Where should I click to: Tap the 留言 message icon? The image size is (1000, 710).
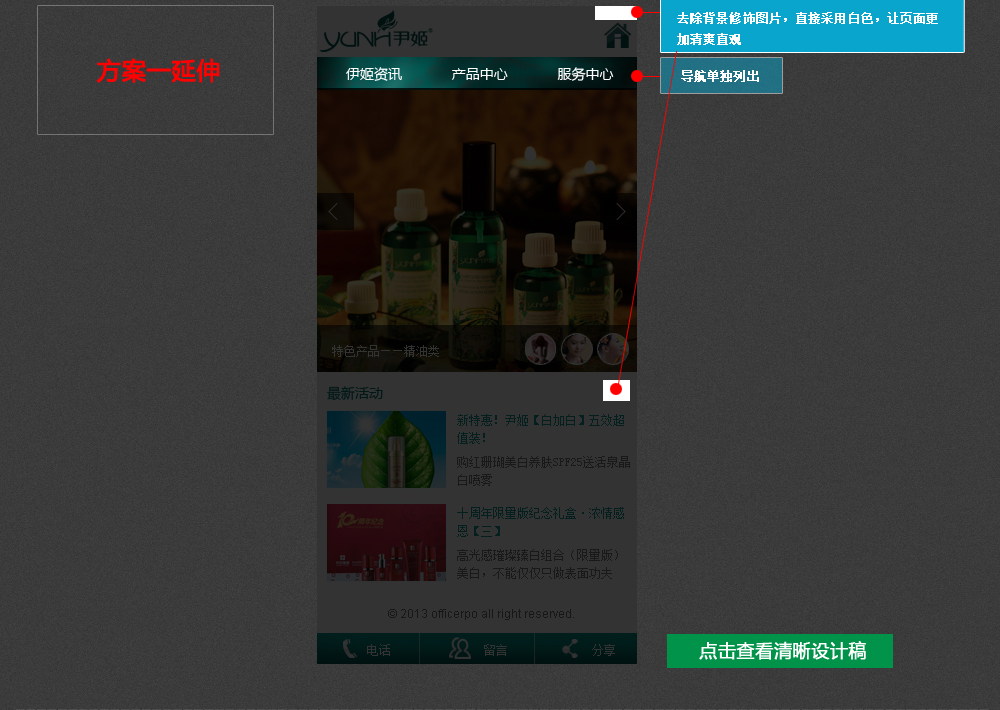pos(460,649)
